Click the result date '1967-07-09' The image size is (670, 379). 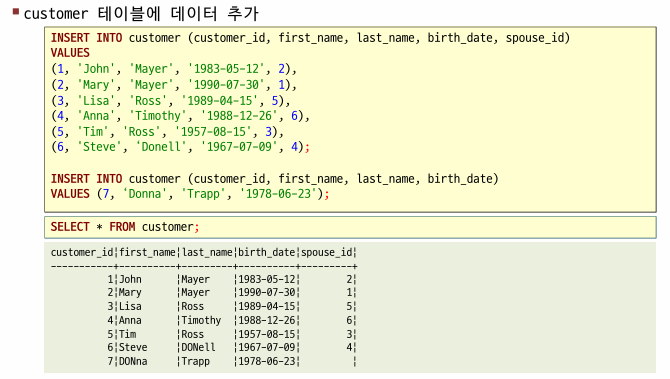point(267,347)
